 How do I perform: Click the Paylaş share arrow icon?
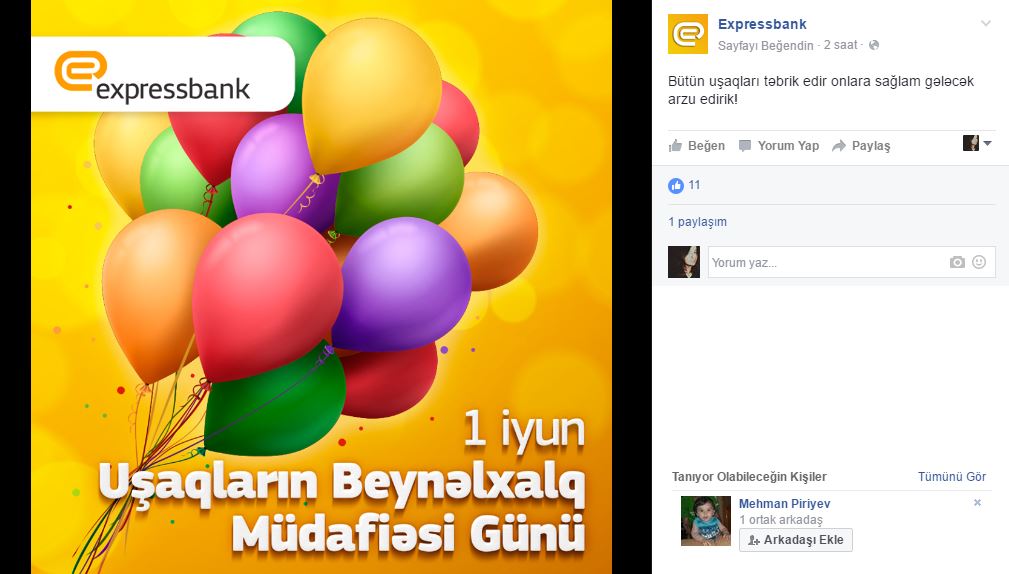pyautogui.click(x=838, y=146)
